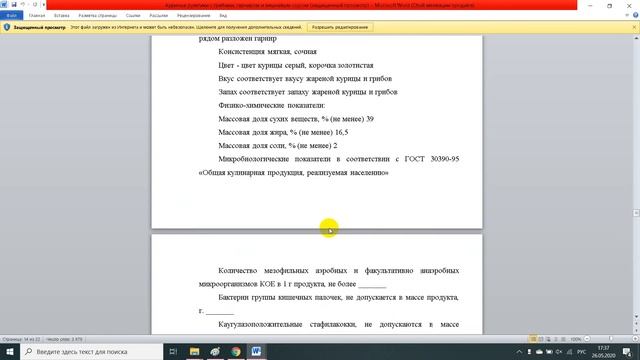Click the page count in status bar
The image size is (640, 360).
pos(21,339)
